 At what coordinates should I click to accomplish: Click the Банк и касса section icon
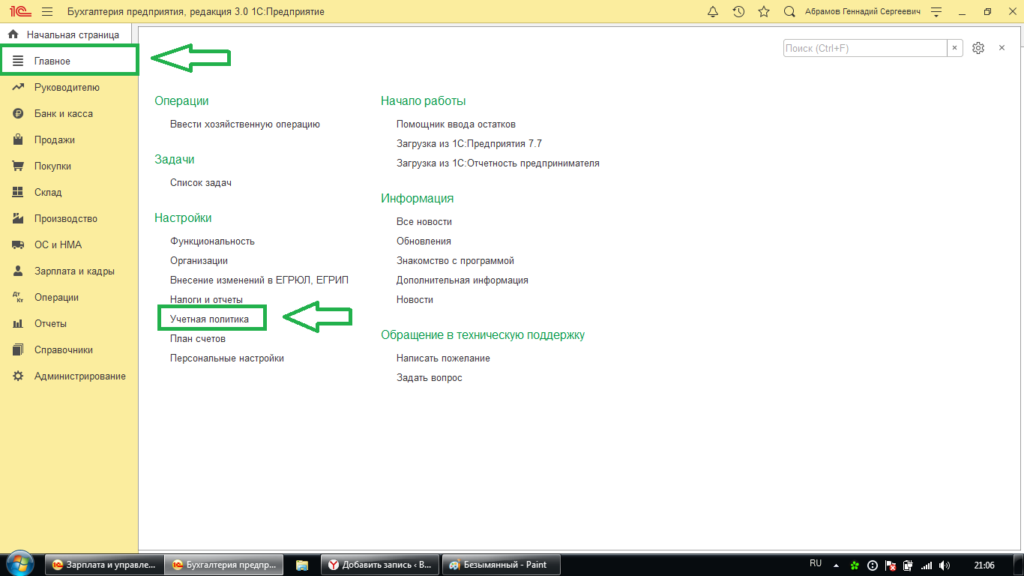(17, 114)
